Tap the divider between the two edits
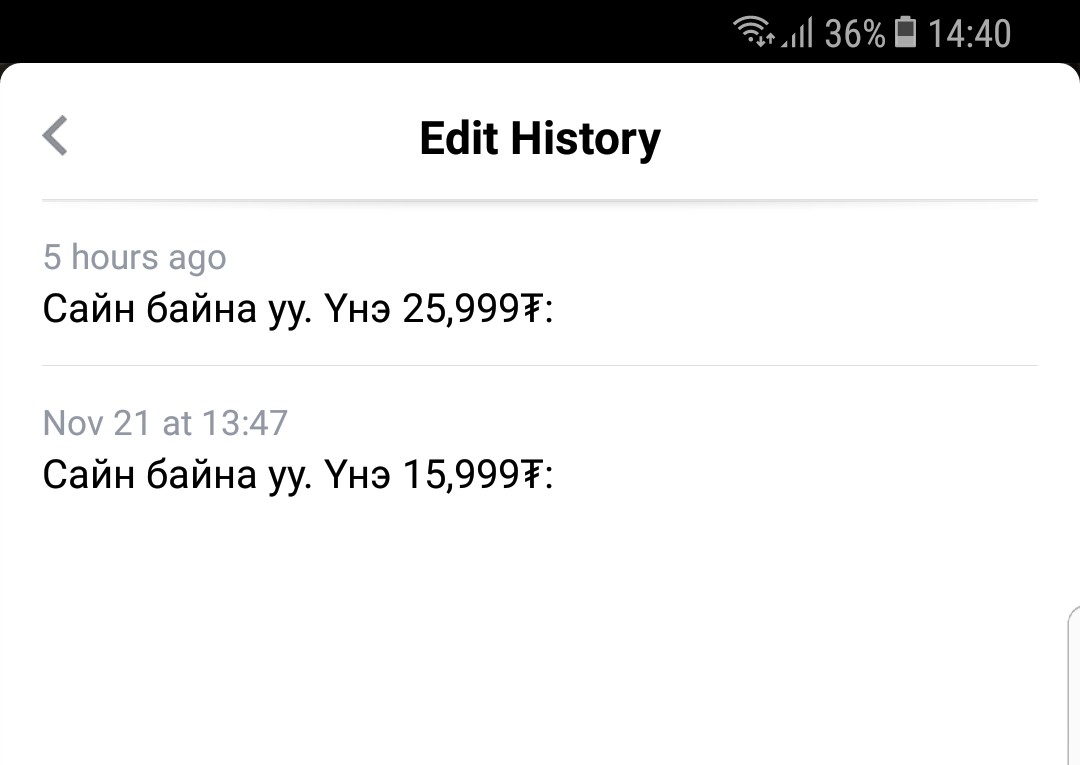 pos(540,366)
